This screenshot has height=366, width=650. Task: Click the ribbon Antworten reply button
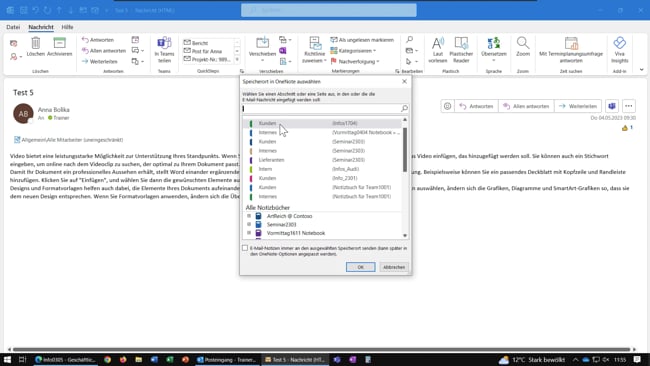click(98, 40)
